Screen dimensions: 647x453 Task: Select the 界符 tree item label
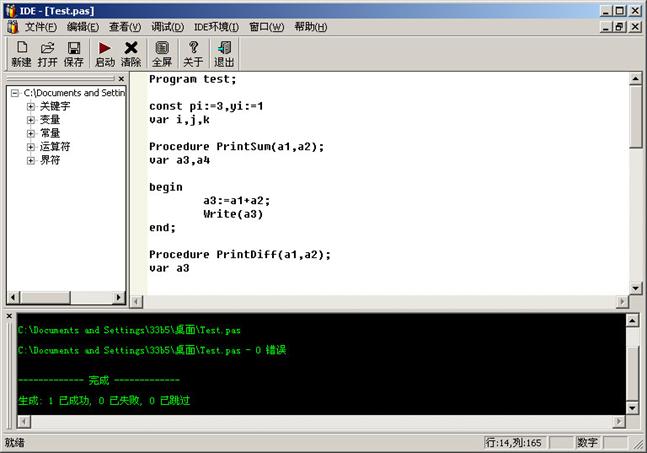50,160
